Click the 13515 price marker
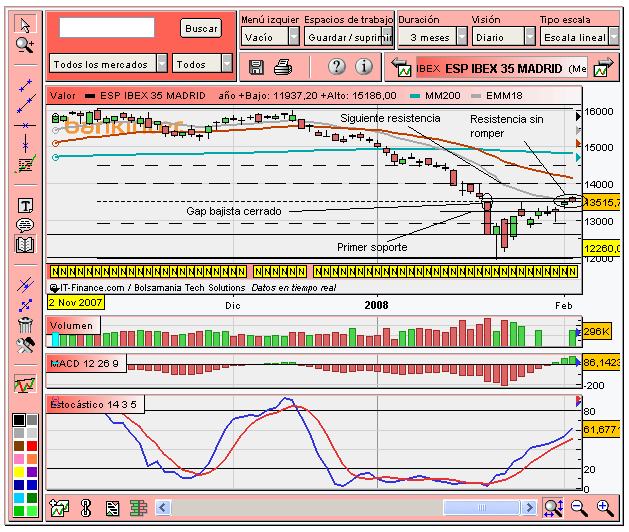This screenshot has width=629, height=532. [602, 202]
